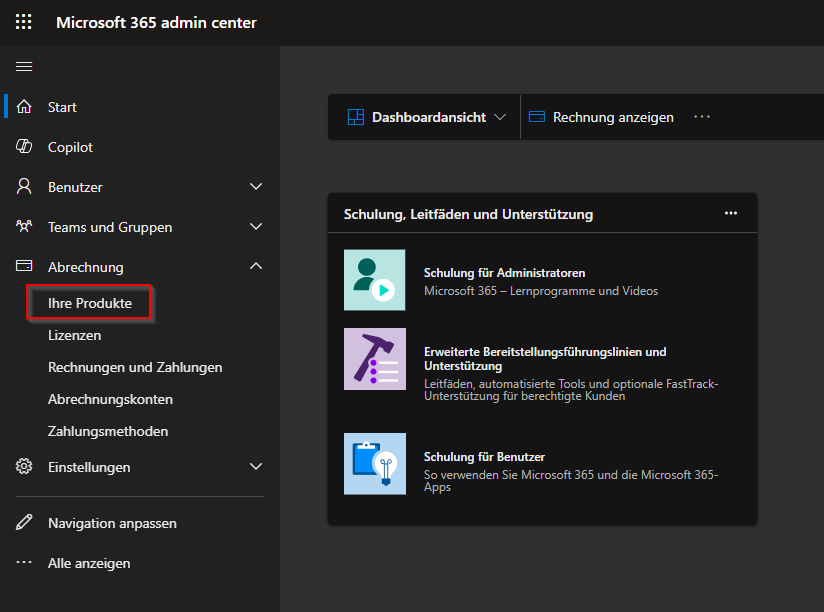Open Rechnungen und Zahlungen
824x612 pixels.
coord(135,367)
